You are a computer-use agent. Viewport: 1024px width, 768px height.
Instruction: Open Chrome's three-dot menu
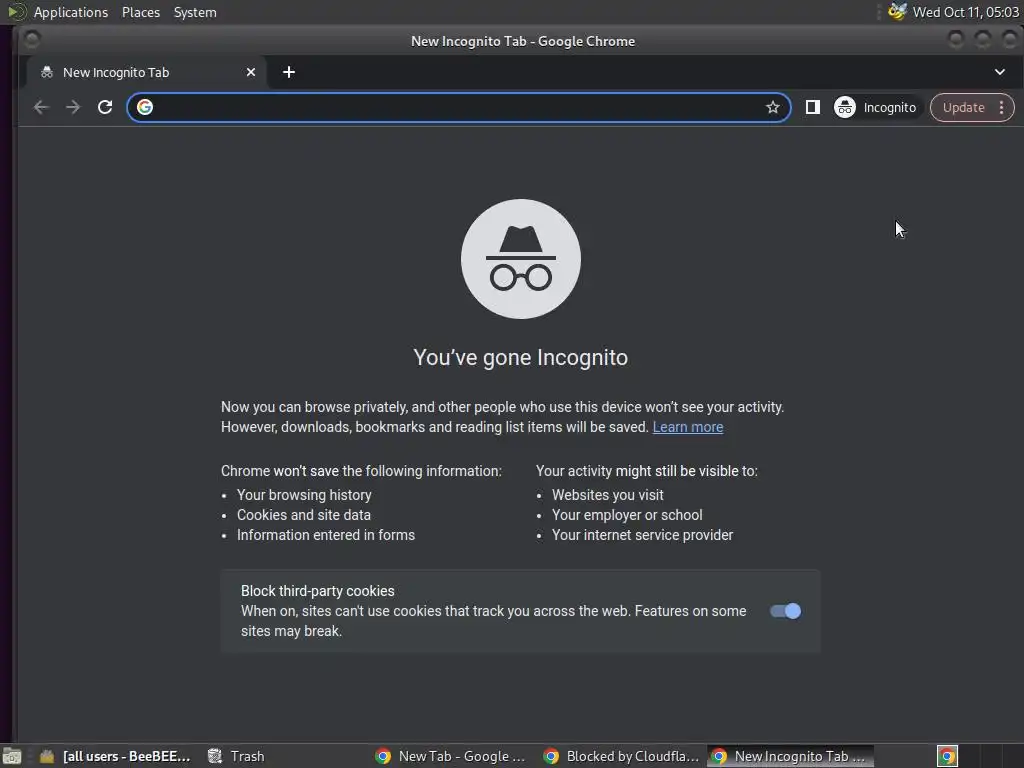coord(1002,107)
